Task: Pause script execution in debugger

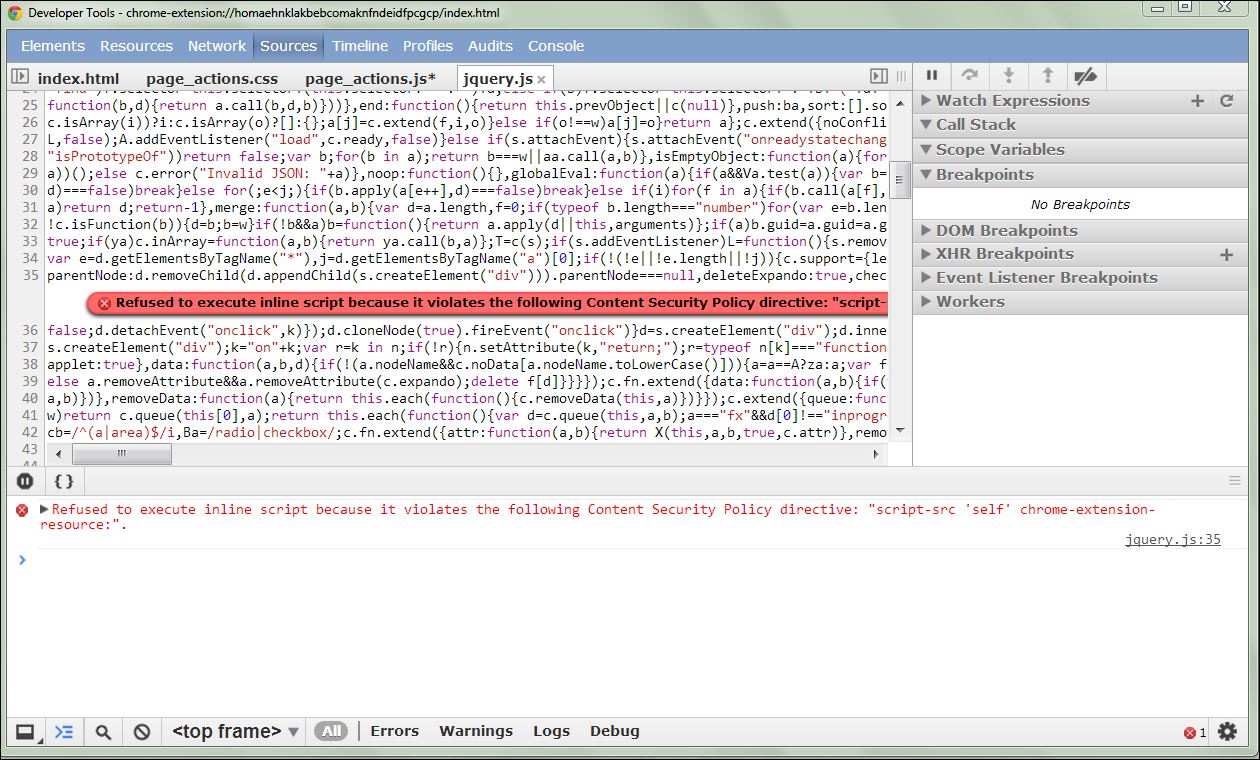Action: click(932, 75)
